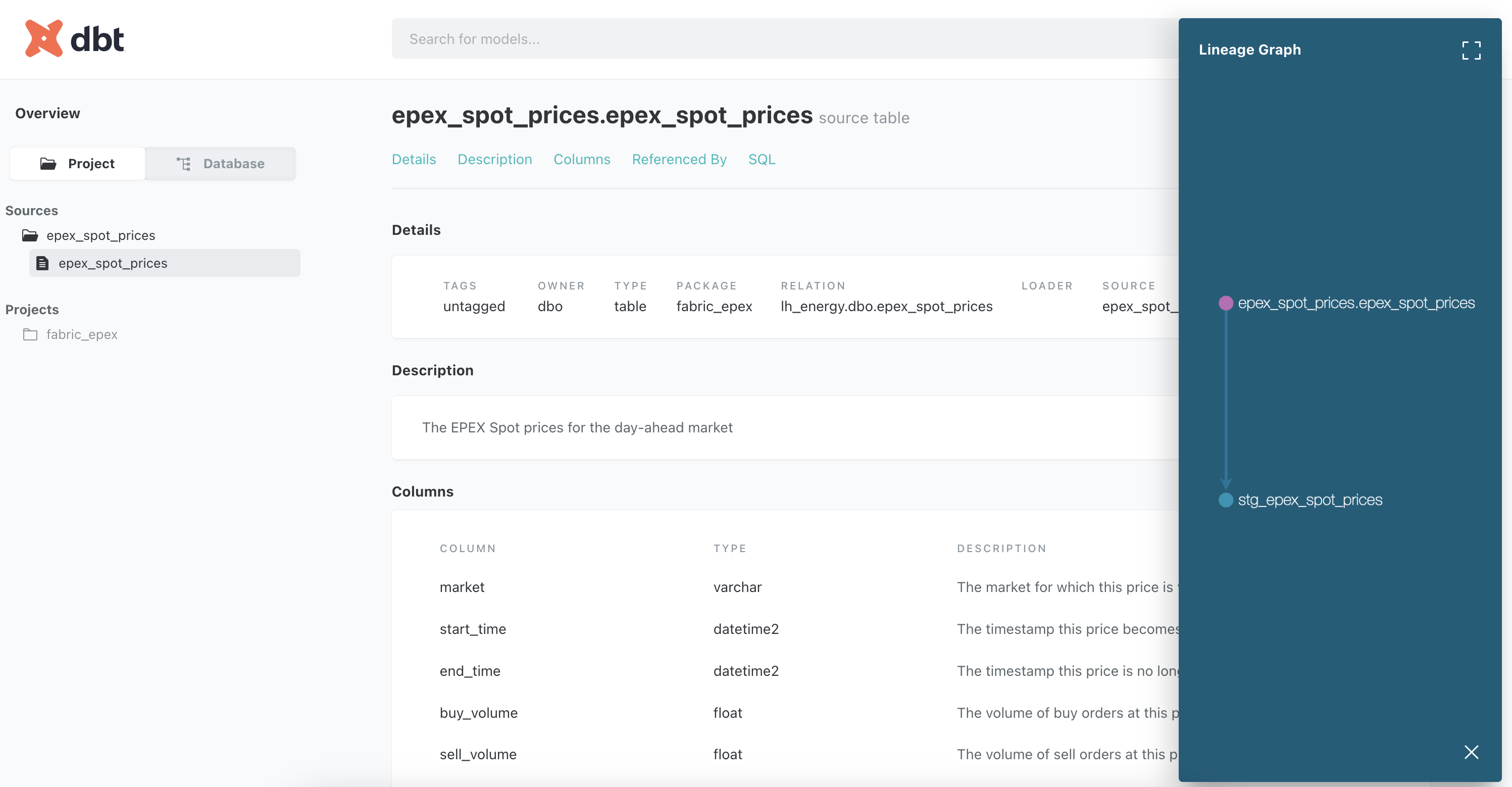1512x787 pixels.
Task: Select epex_spot_prices table in tree
Action: click(x=113, y=263)
